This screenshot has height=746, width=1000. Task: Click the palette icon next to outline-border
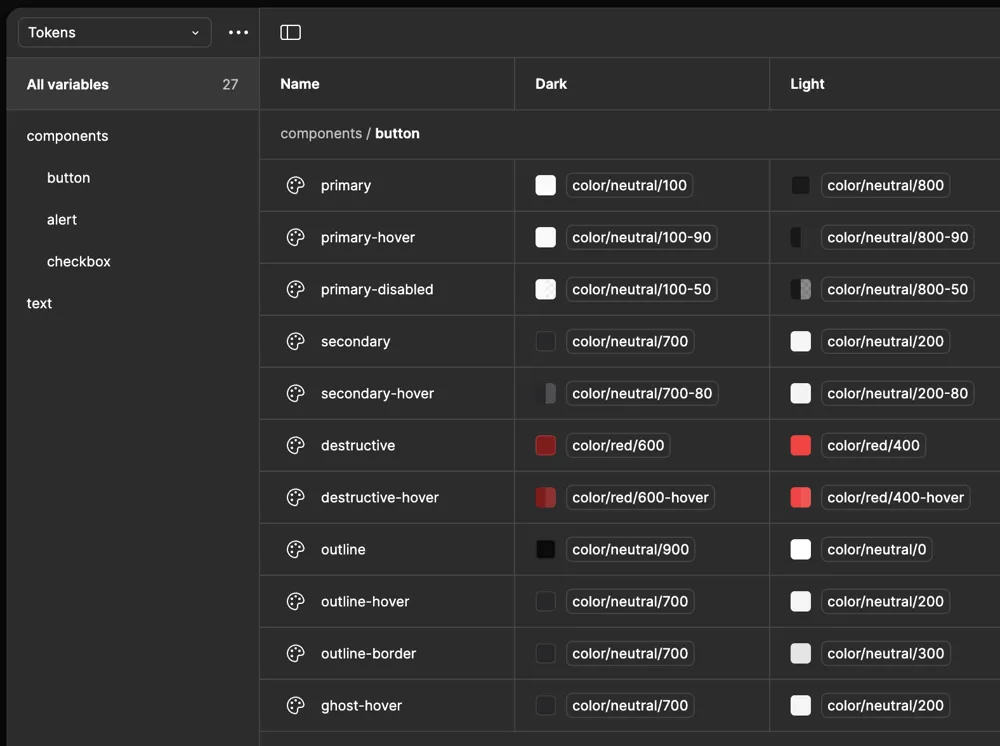click(295, 653)
